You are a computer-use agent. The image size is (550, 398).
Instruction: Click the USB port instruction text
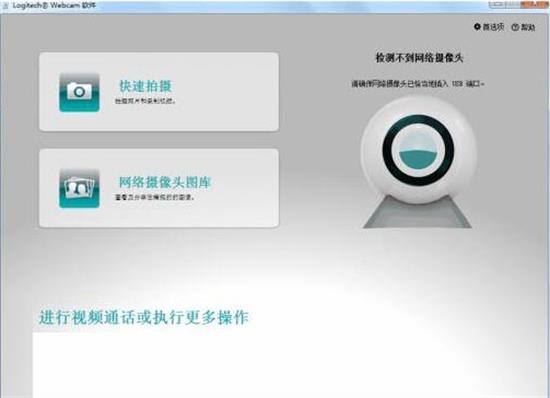(x=418, y=83)
